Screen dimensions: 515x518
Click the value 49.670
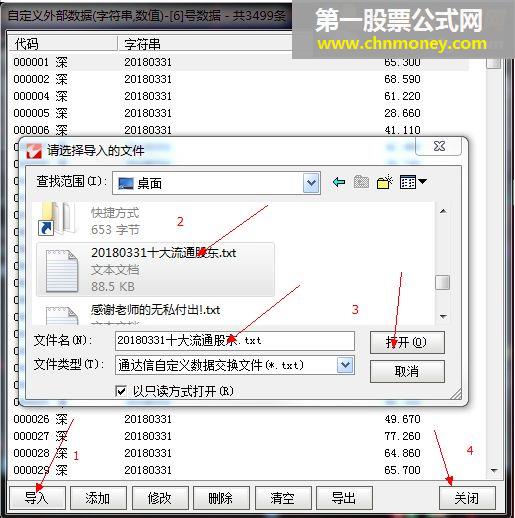point(402,419)
